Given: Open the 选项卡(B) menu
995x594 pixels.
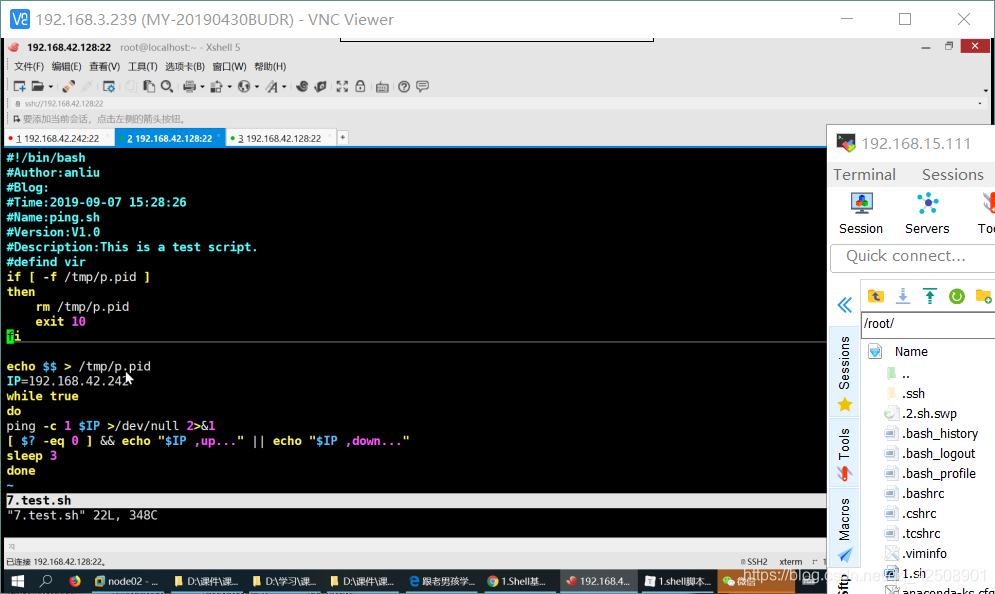Looking at the screenshot, I should [185, 67].
